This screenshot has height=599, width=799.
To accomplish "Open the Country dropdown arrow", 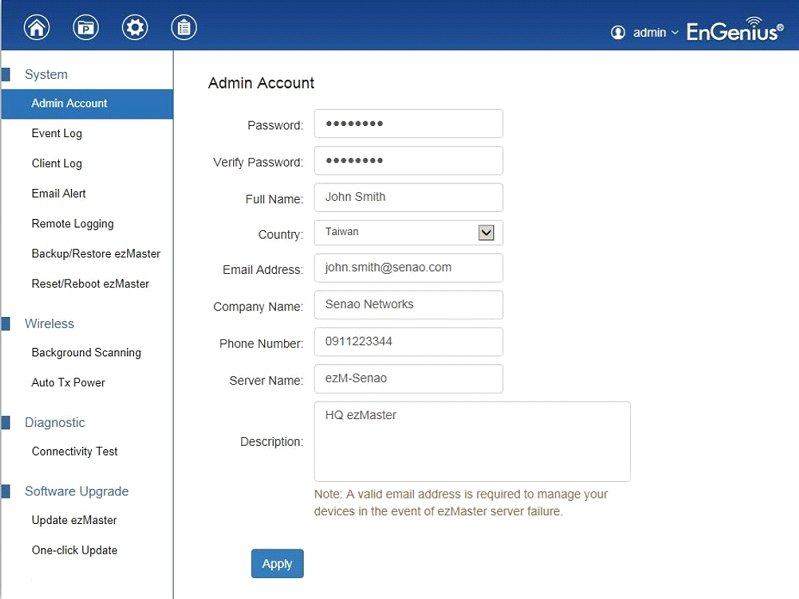I will pos(486,233).
